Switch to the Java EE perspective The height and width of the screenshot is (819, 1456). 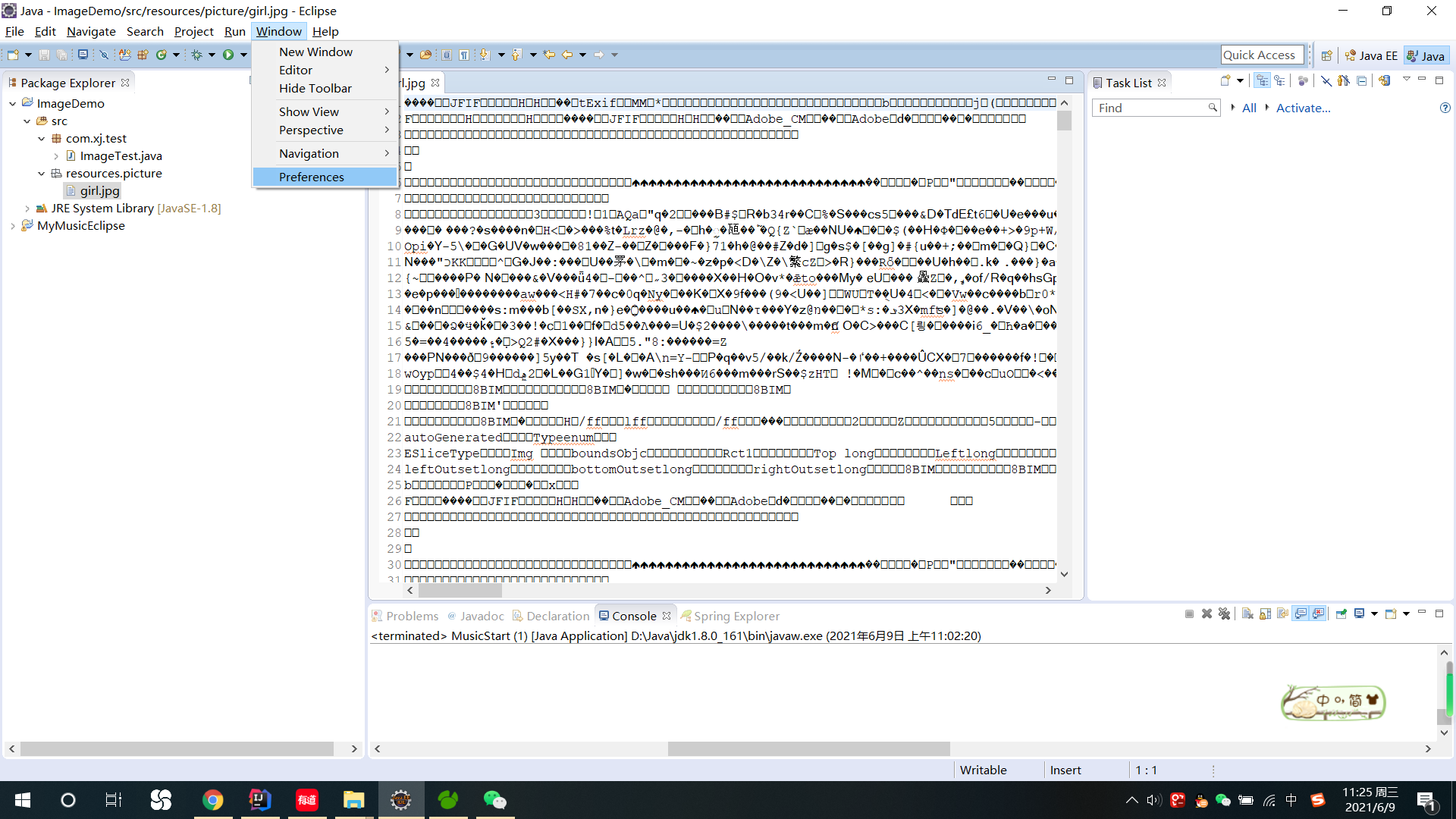pos(1373,55)
